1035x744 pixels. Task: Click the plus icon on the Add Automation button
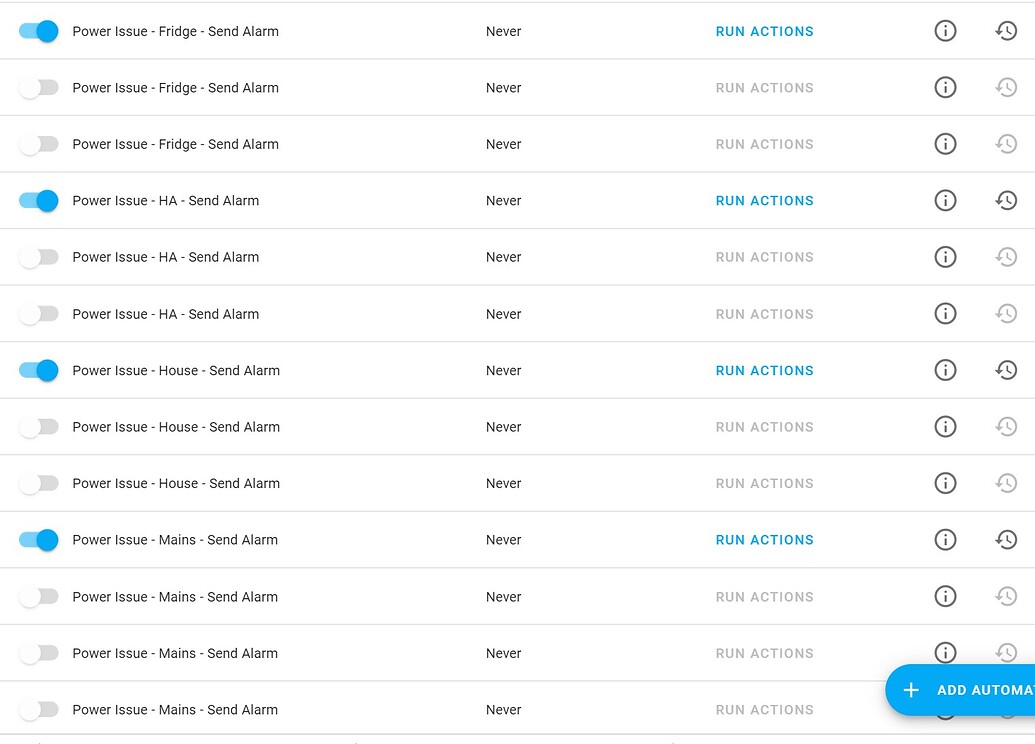tap(911, 690)
